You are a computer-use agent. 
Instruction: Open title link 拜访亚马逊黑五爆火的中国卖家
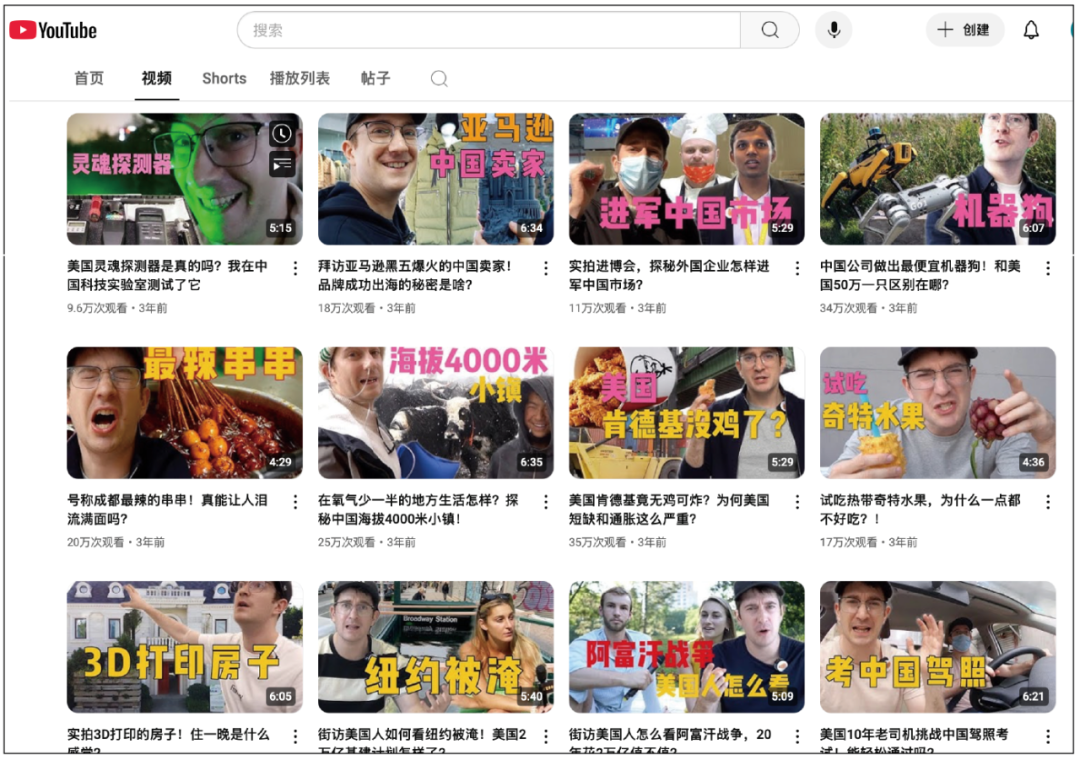pyautogui.click(x=415, y=276)
